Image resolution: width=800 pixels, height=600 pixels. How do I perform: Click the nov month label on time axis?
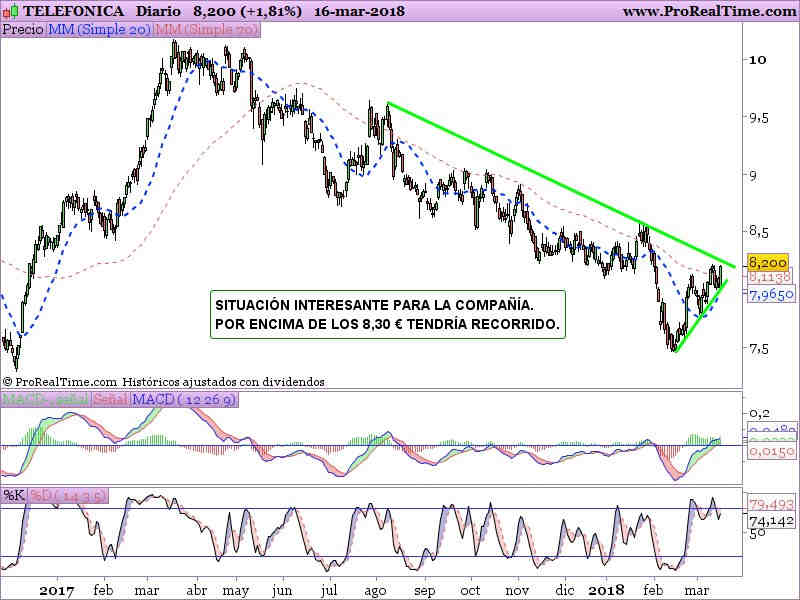point(517,590)
